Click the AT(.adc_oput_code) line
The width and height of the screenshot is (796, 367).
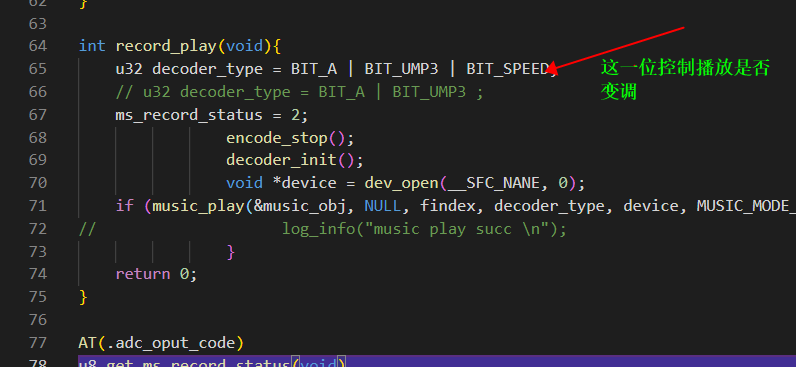point(161,343)
